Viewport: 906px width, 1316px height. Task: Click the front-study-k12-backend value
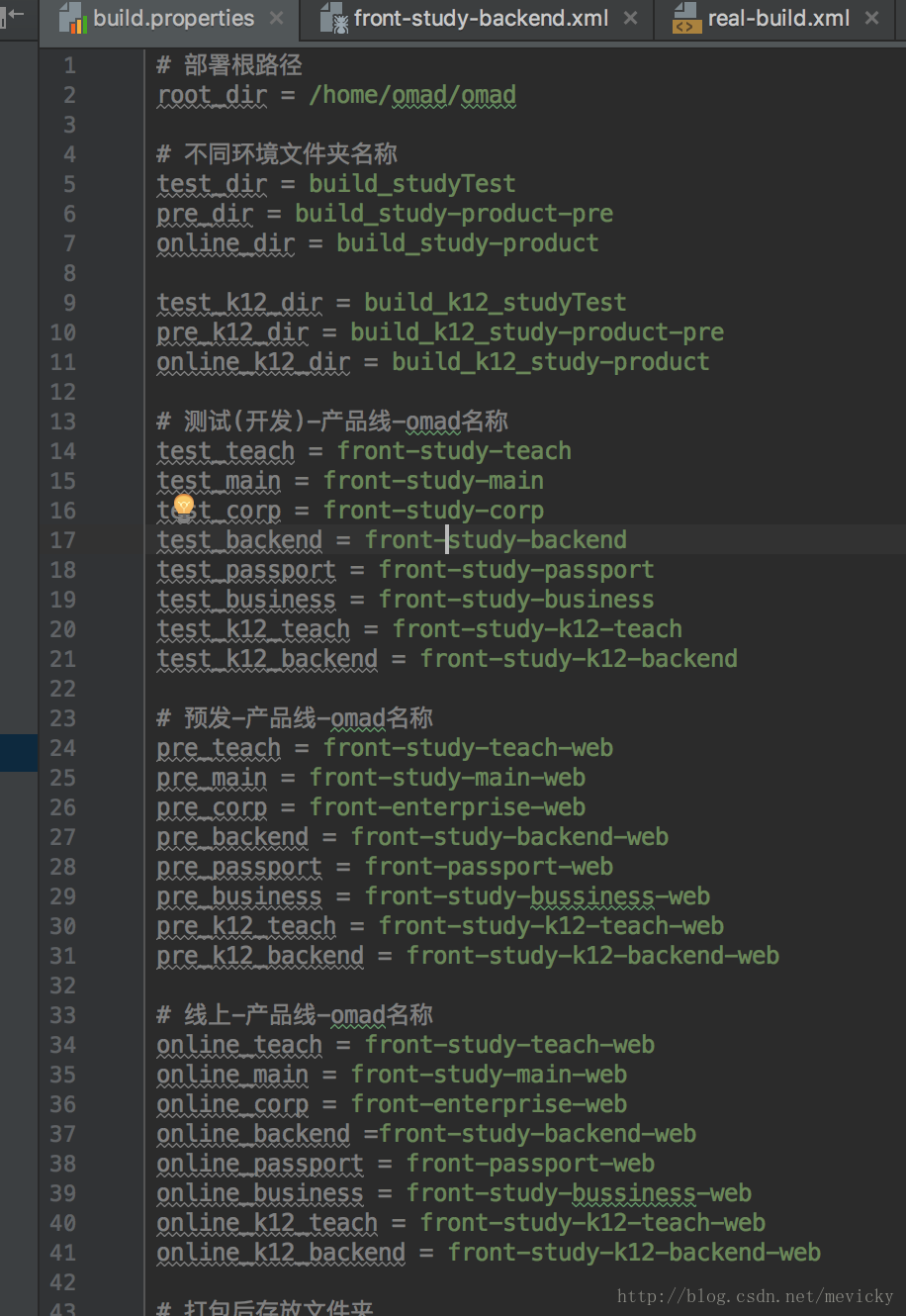point(579,659)
